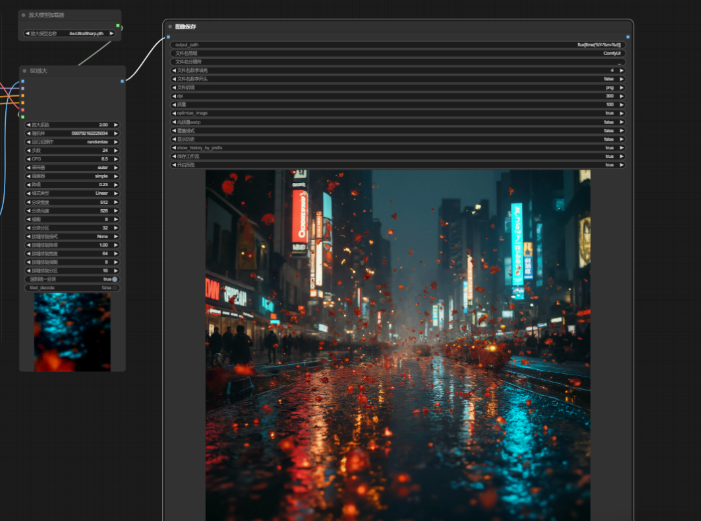Collapse the SD放大 node via its title dot

pos(25,71)
